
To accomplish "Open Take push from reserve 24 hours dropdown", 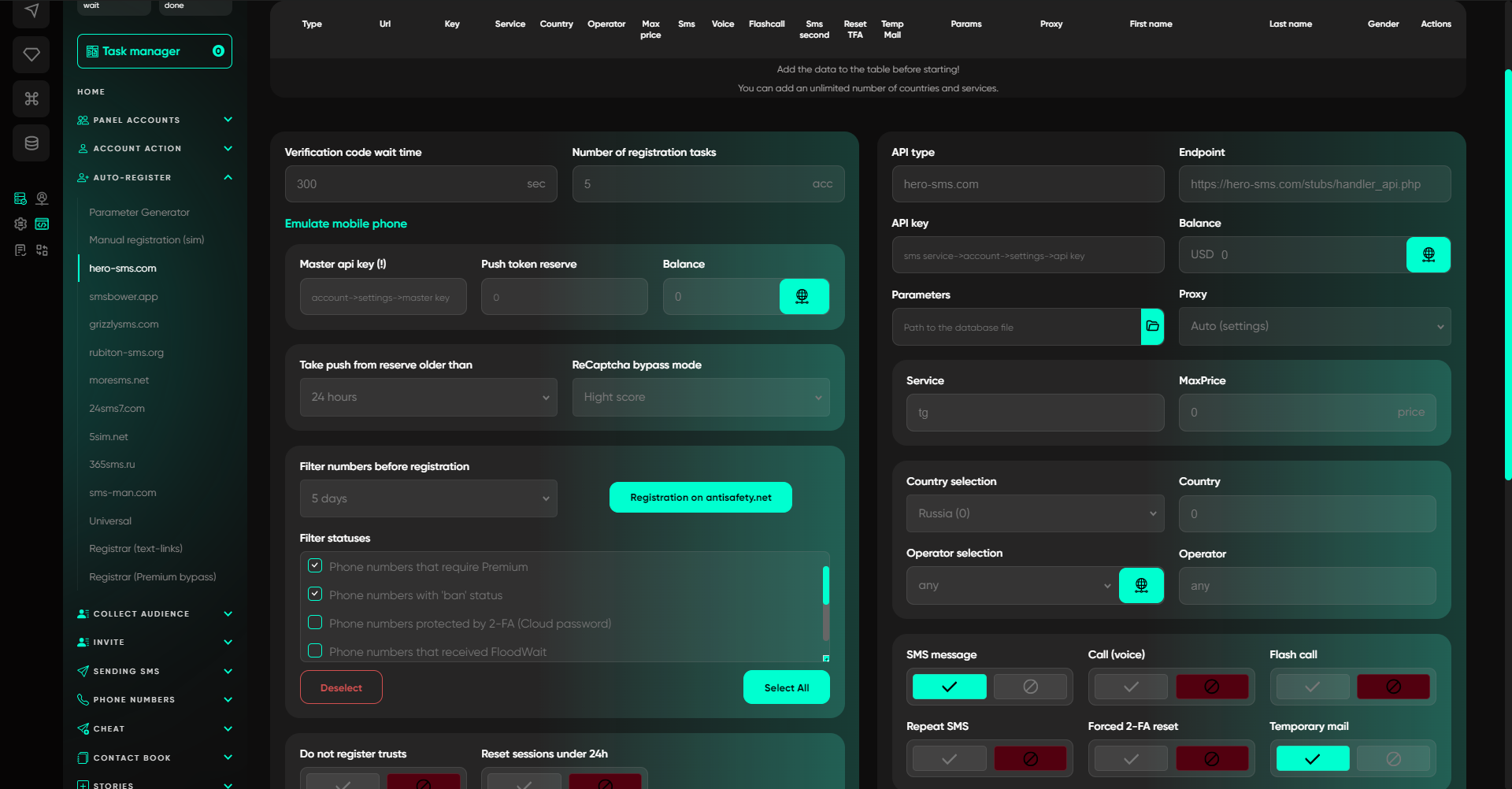I will (428, 397).
